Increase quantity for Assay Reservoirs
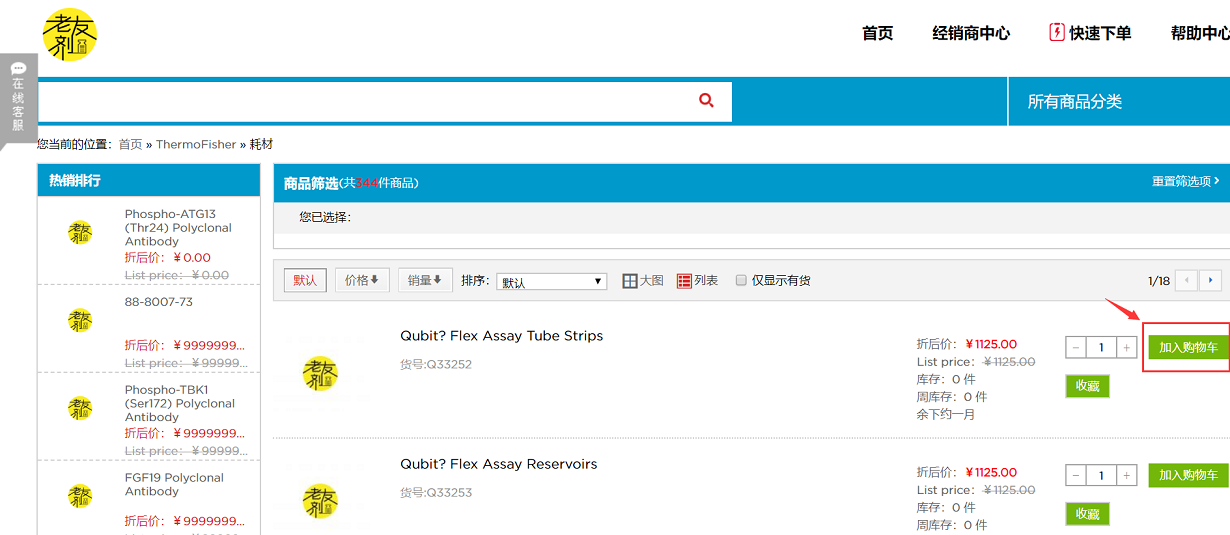1230x535 pixels. [x=1127, y=476]
